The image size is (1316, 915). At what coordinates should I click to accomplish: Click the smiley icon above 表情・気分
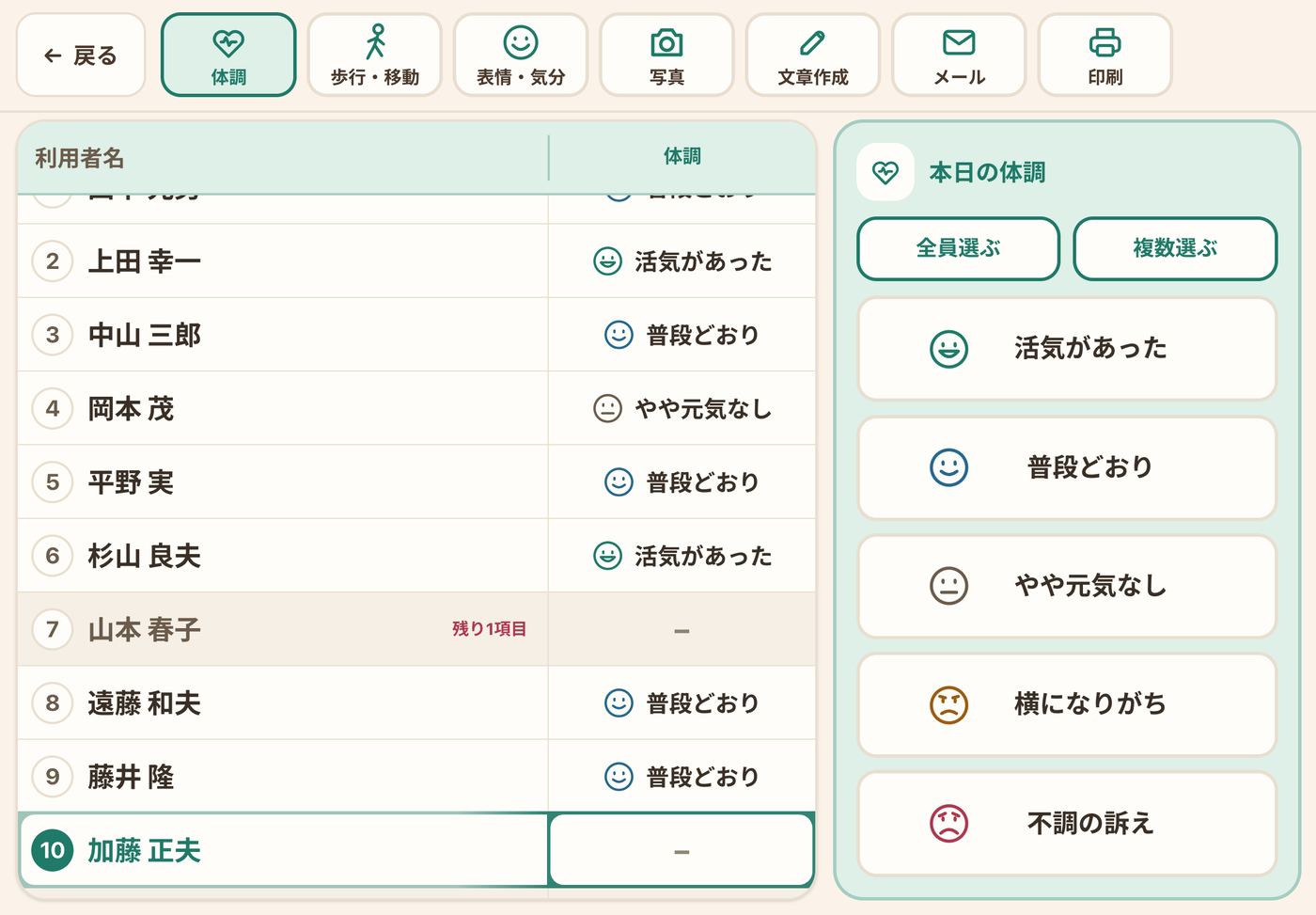pyautogui.click(x=521, y=42)
